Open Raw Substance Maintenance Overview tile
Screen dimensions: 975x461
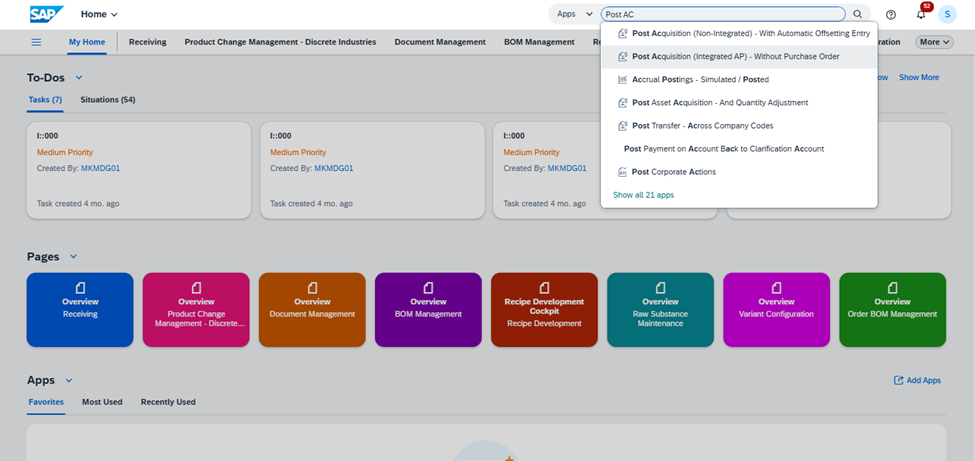click(660, 310)
